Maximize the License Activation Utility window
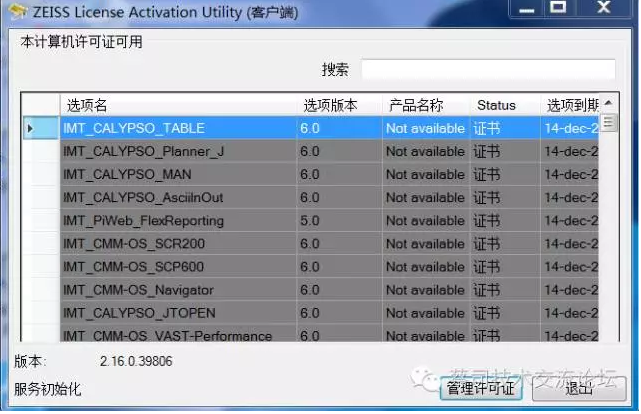Viewport: 641px width, 414px height. click(x=558, y=9)
